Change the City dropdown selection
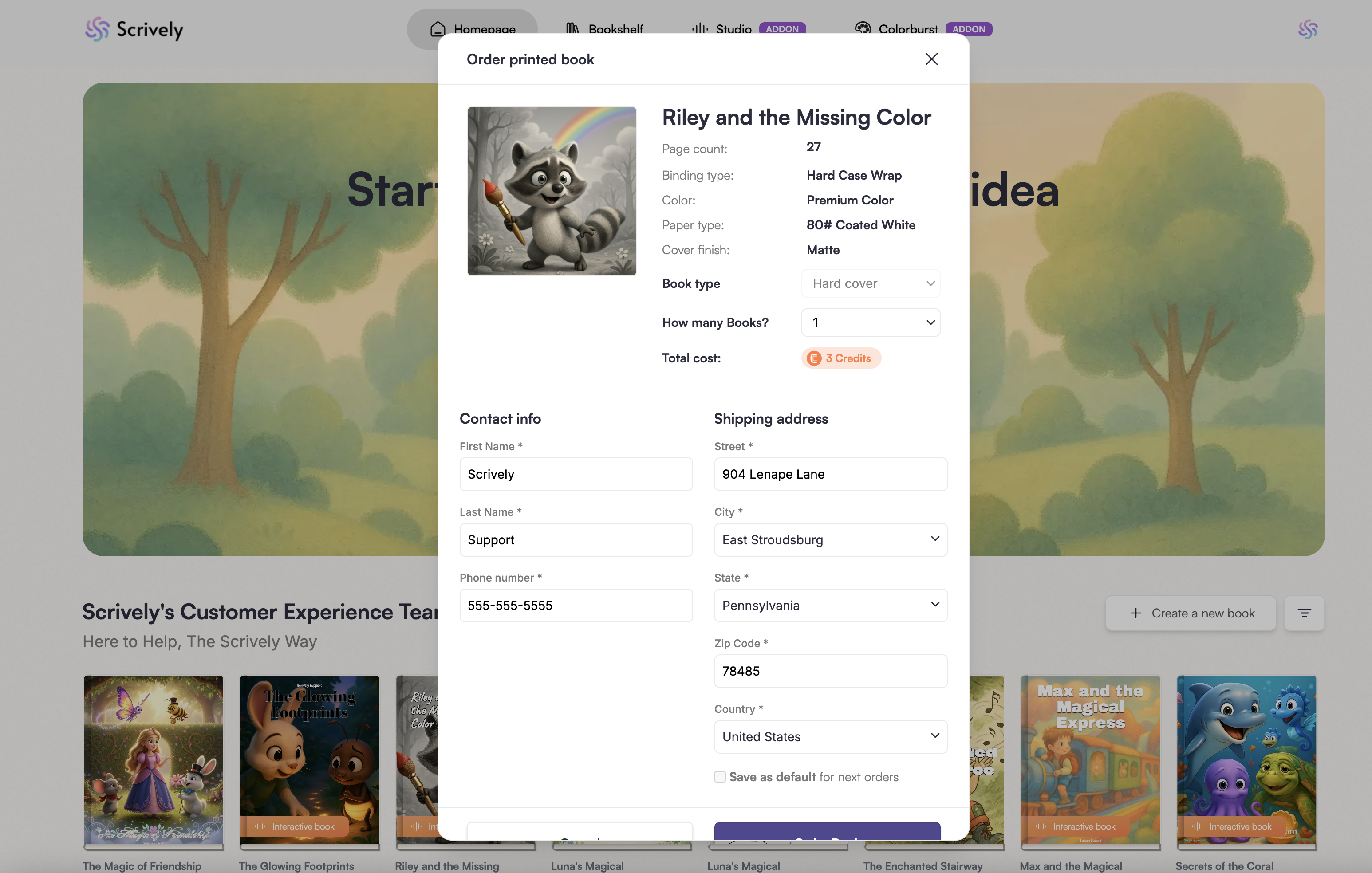Screen dimensions: 1372x873 pyautogui.click(x=830, y=540)
